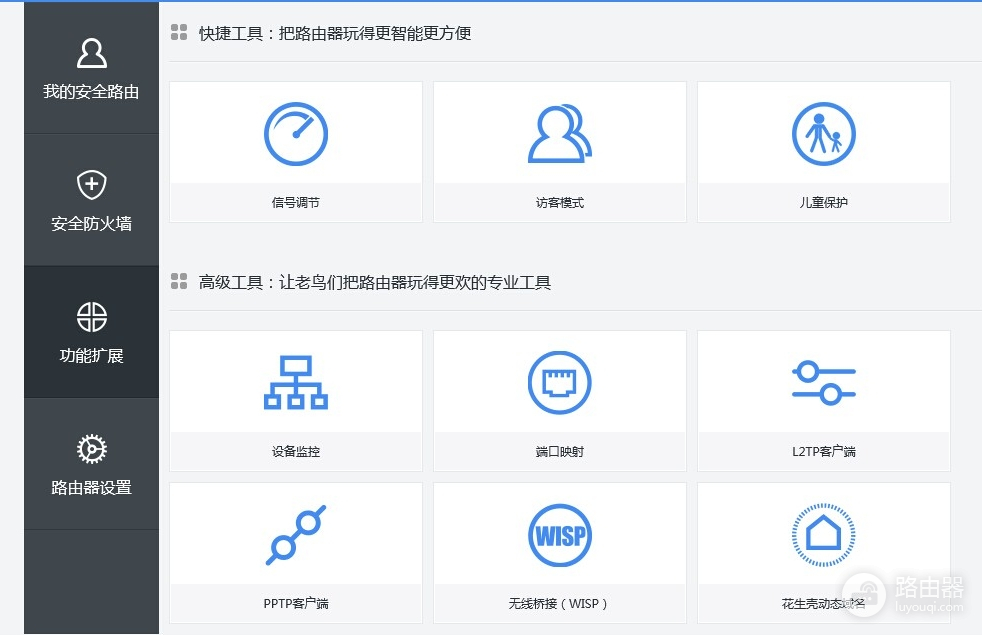The width and height of the screenshot is (982, 635).
Task: Open the 信号调节 signal adjustment tool
Action: [x=295, y=132]
